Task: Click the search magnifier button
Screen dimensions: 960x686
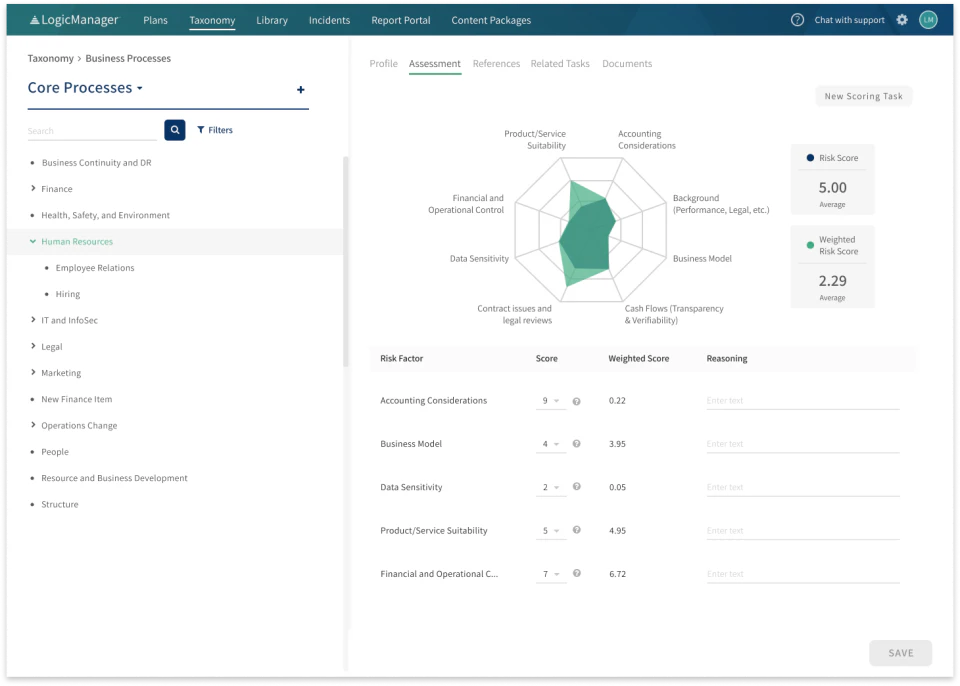Action: tap(174, 130)
